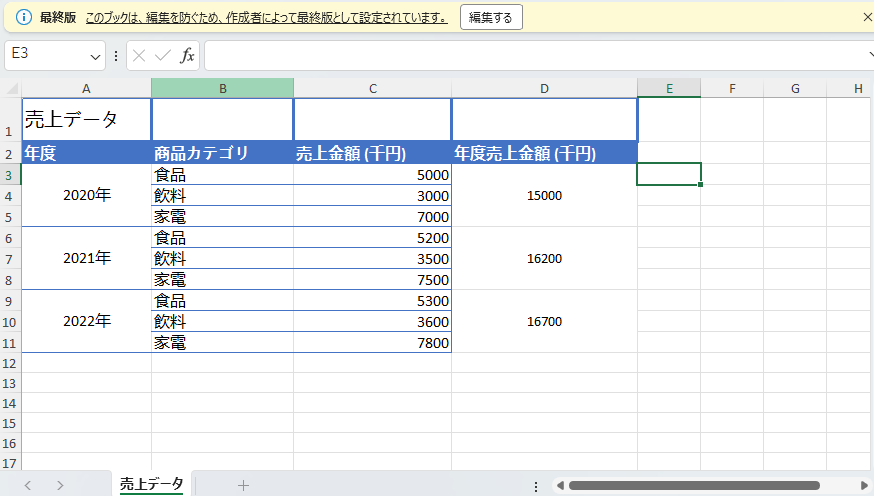Select column E header
874x496 pixels.
pyautogui.click(x=669, y=88)
